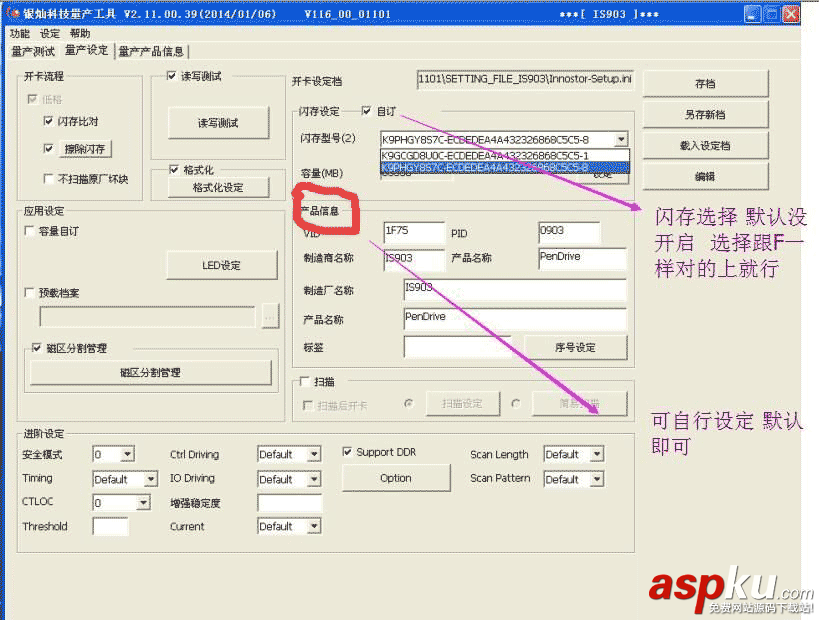Enable 不扫描原厂坏块 checkbox

(49, 179)
